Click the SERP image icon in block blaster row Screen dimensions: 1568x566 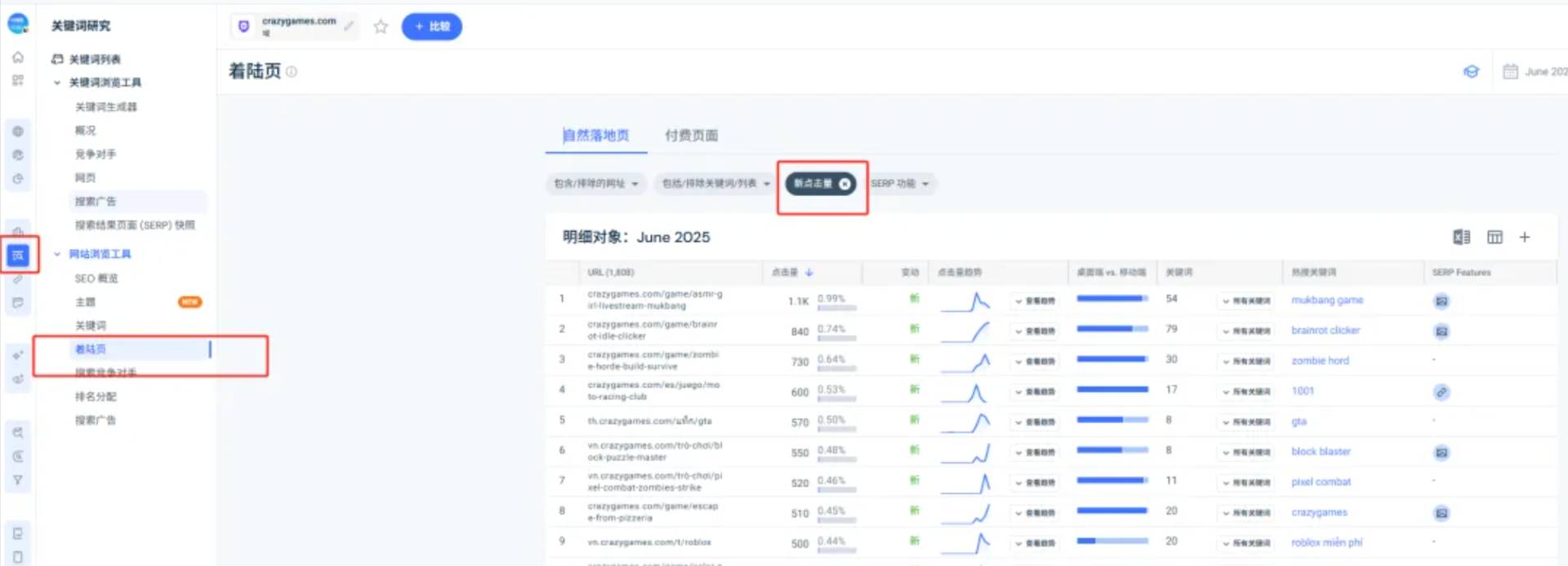coord(1441,452)
